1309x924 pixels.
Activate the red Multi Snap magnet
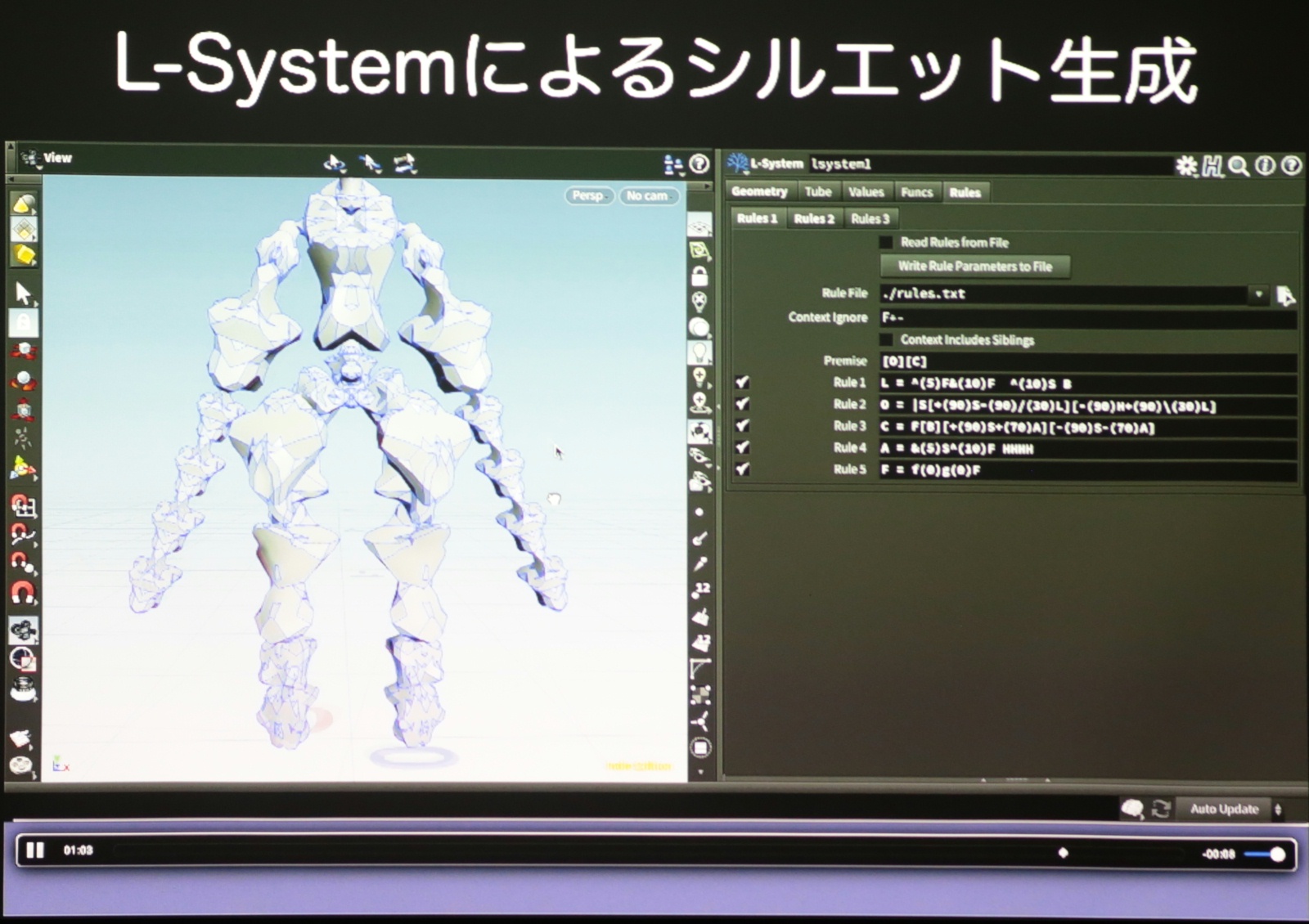pos(23,591)
